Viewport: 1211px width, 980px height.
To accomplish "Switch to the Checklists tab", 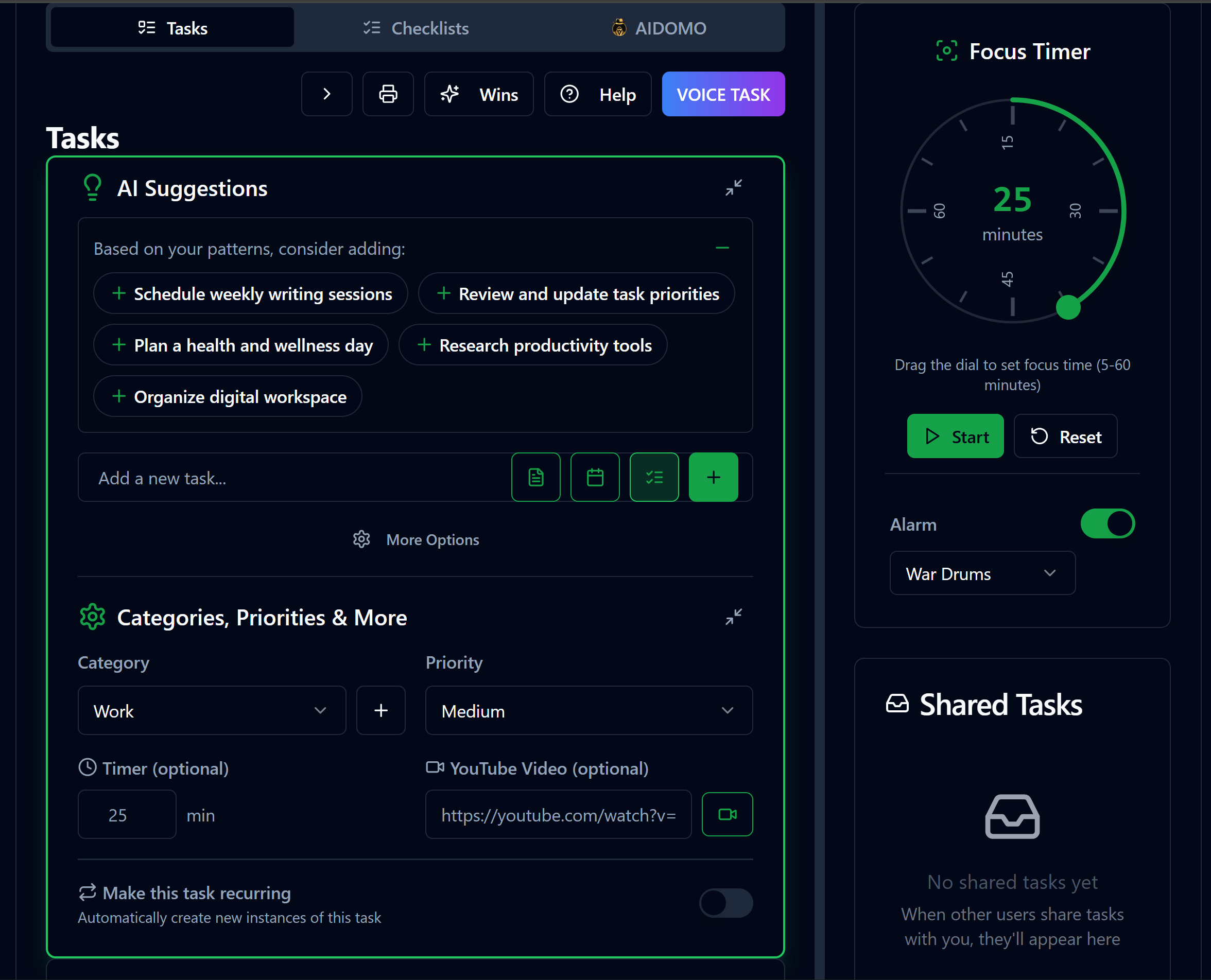I will (416, 28).
